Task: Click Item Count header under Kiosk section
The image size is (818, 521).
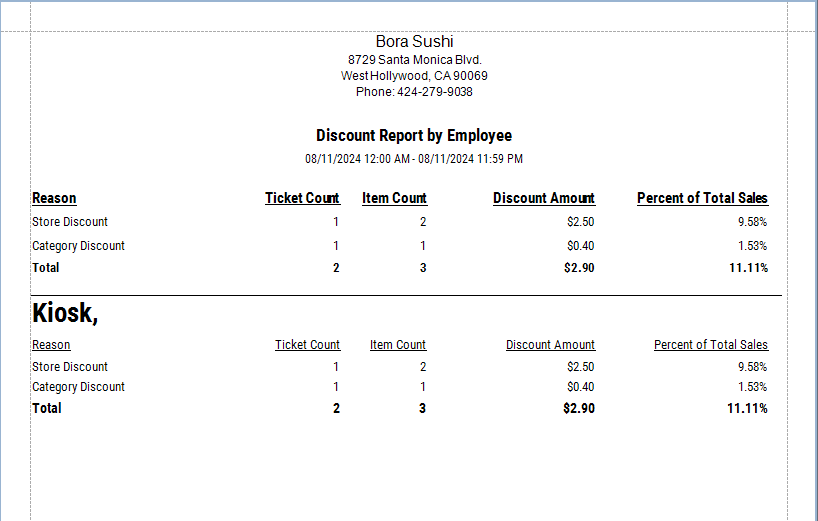Action: pos(397,345)
